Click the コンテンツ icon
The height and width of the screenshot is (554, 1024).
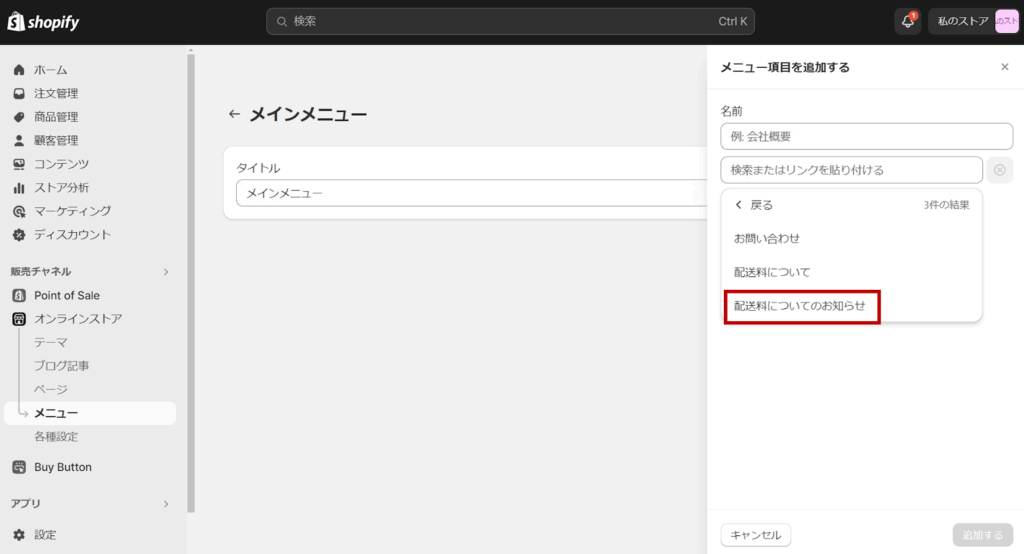pyautogui.click(x=19, y=164)
